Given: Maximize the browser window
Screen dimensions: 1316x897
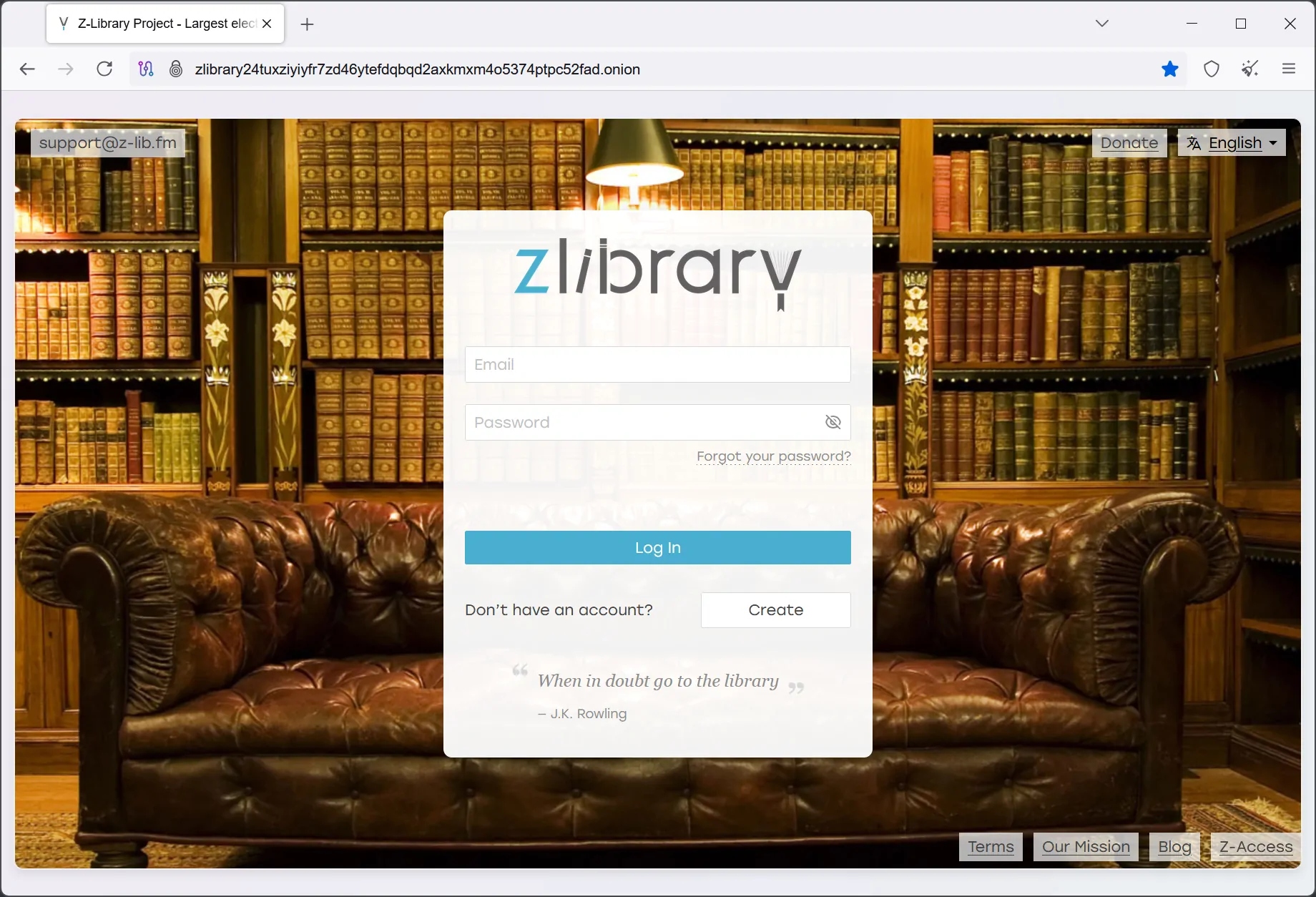Looking at the screenshot, I should [x=1241, y=24].
